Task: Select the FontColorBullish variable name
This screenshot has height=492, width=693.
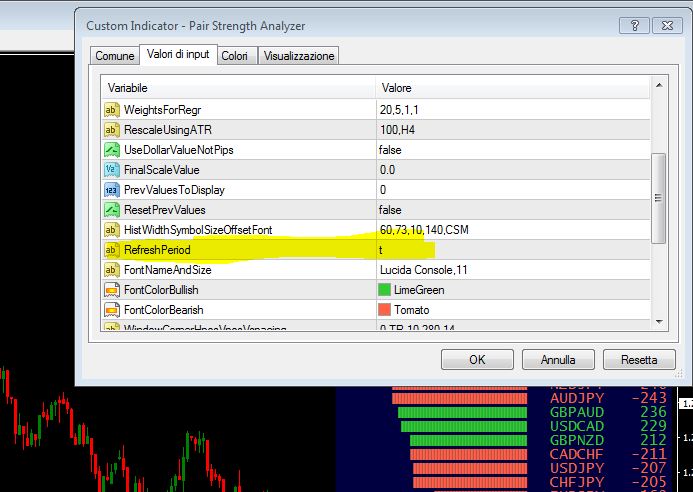Action: tap(161, 290)
